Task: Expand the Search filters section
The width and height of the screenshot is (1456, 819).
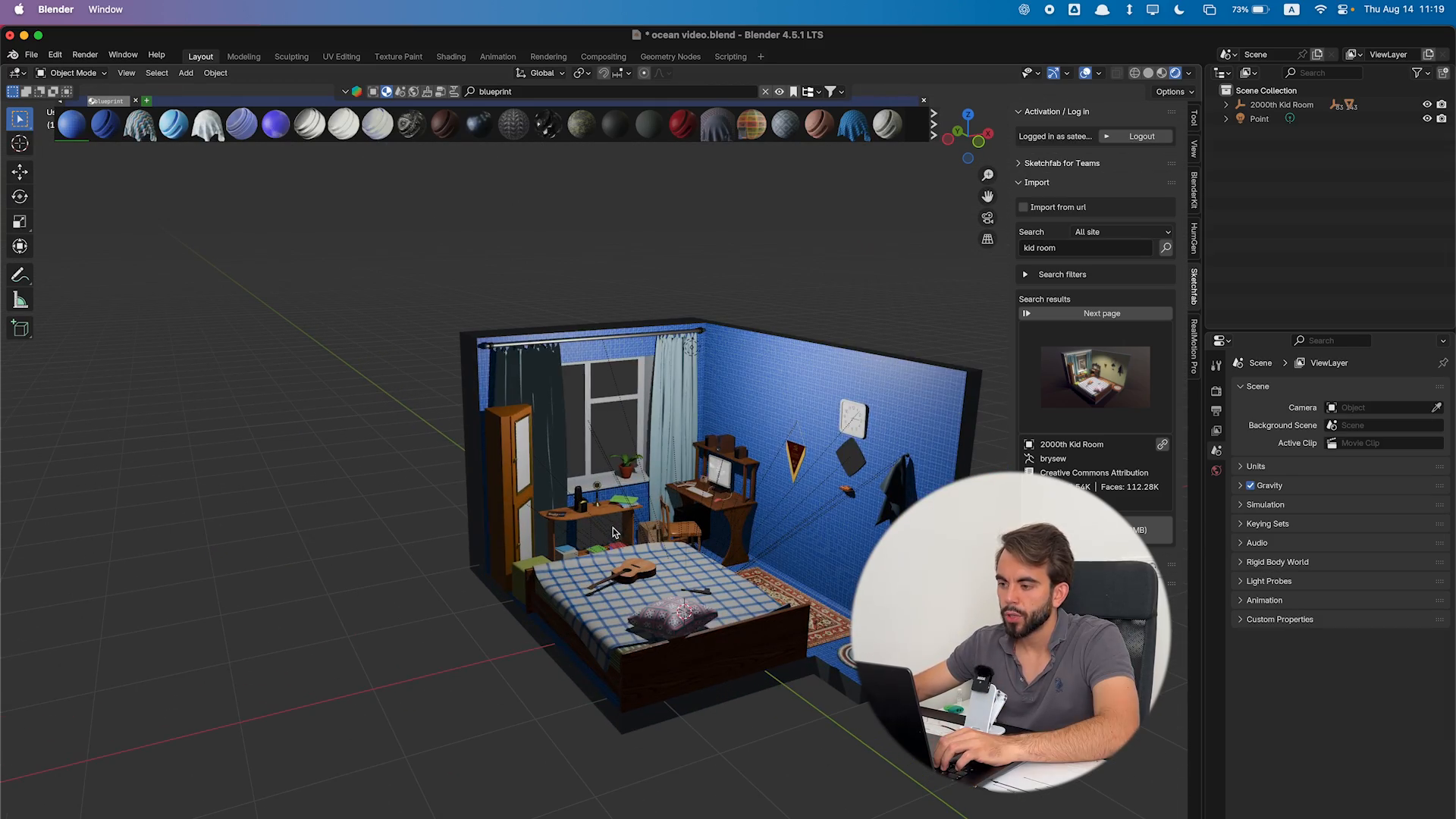Action: pos(1025,275)
